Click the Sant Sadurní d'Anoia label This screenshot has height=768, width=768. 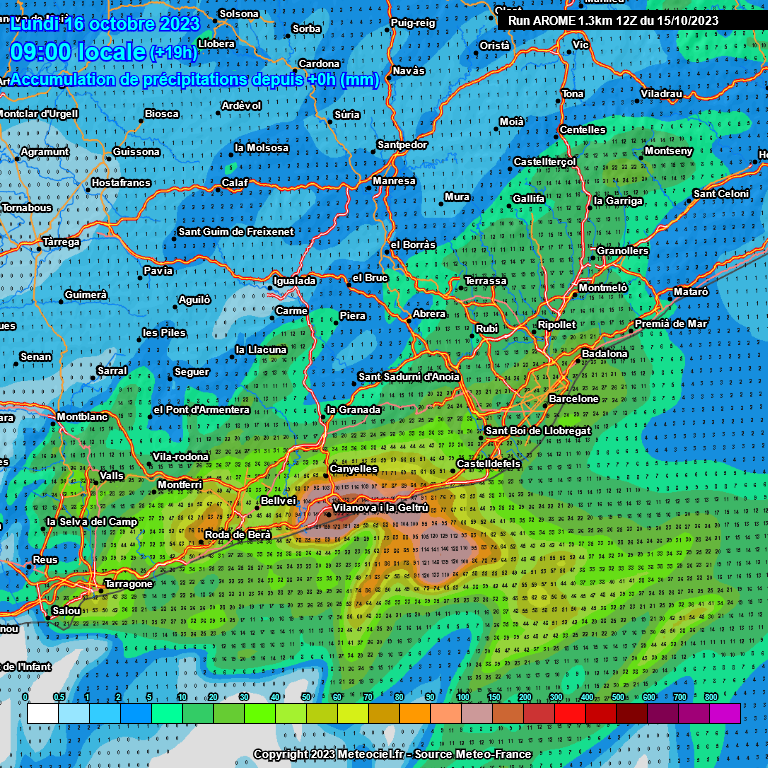click(409, 377)
